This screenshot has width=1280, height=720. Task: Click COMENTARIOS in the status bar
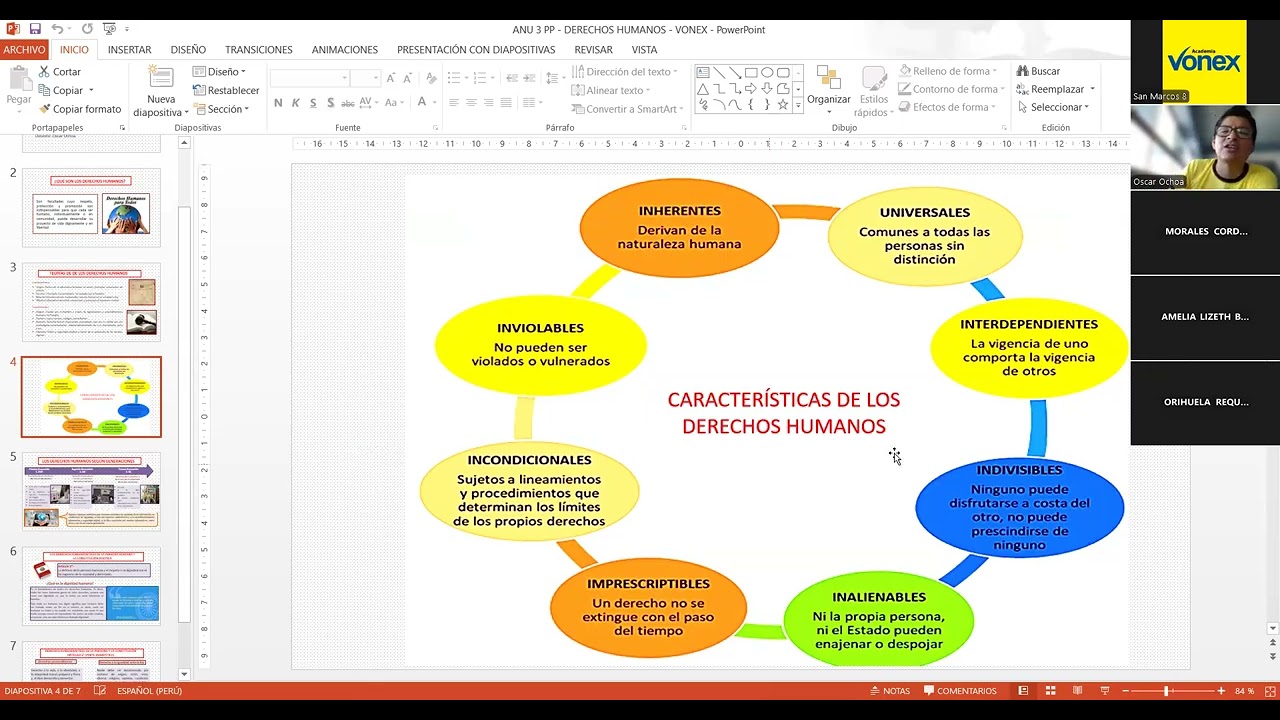pos(960,691)
